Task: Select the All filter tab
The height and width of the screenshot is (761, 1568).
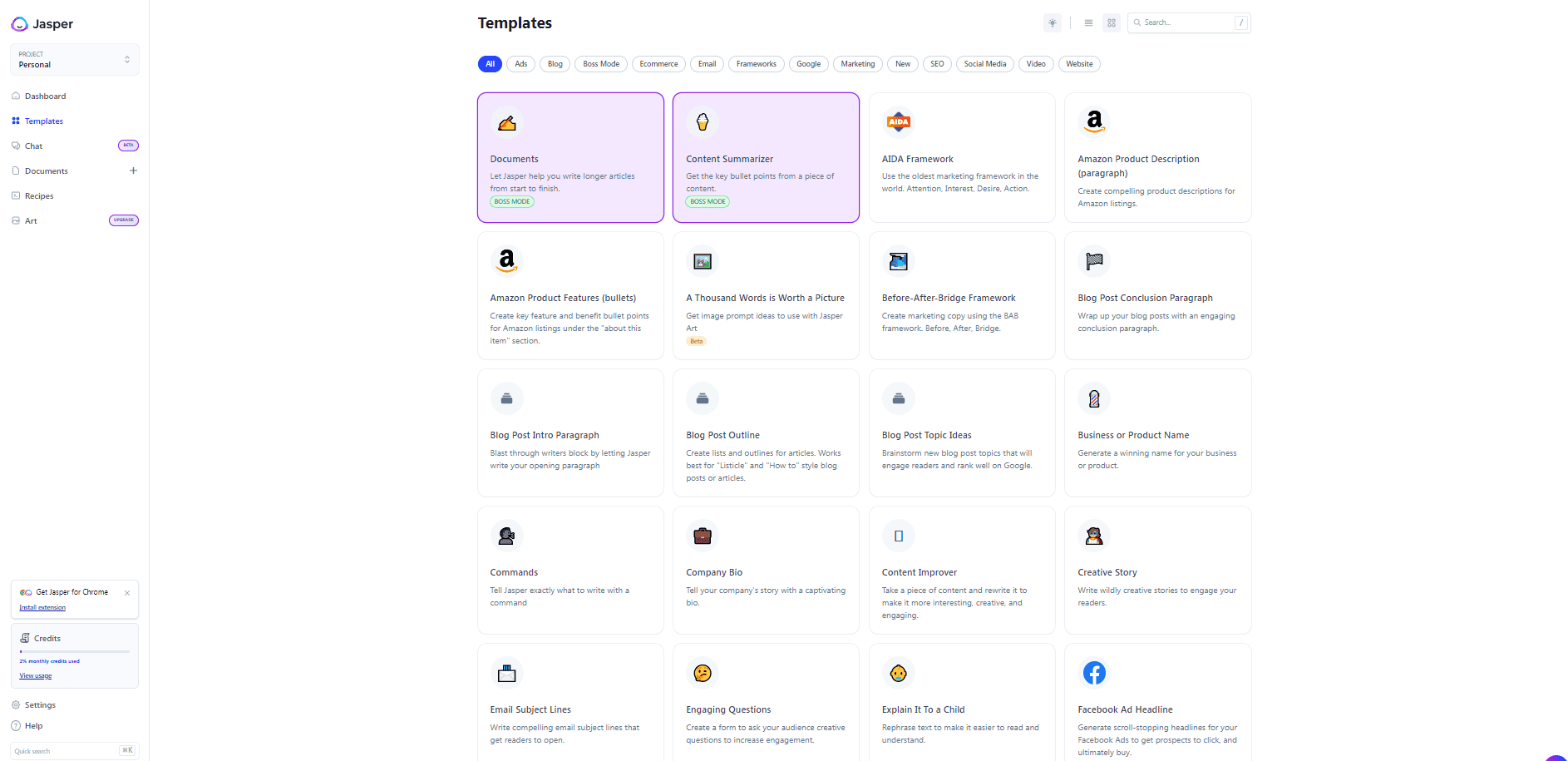Action: (490, 64)
